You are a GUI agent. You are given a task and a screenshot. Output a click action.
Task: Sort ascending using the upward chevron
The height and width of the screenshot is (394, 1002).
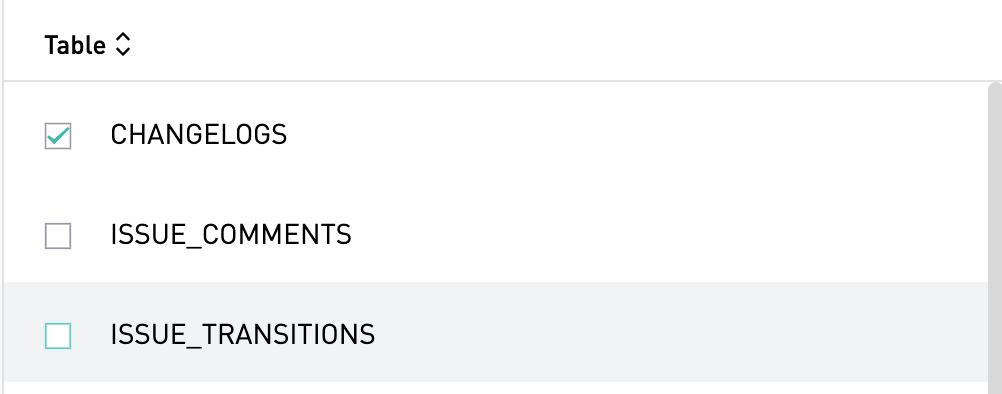pyautogui.click(x=123, y=38)
